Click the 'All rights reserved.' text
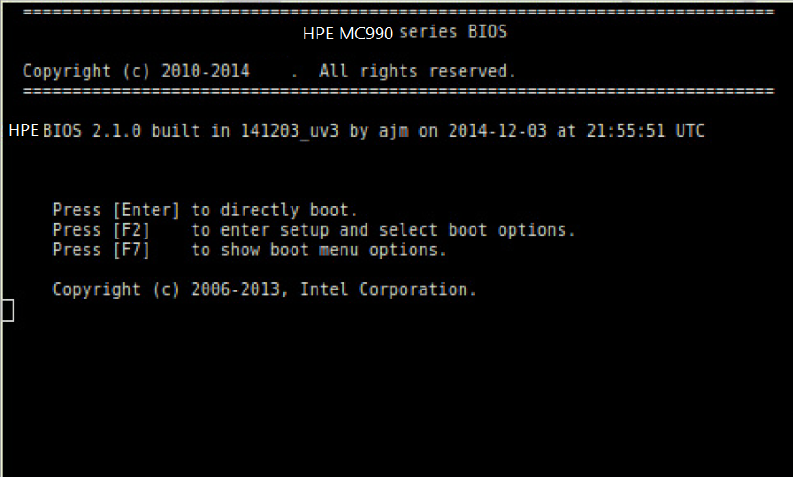 [417, 72]
